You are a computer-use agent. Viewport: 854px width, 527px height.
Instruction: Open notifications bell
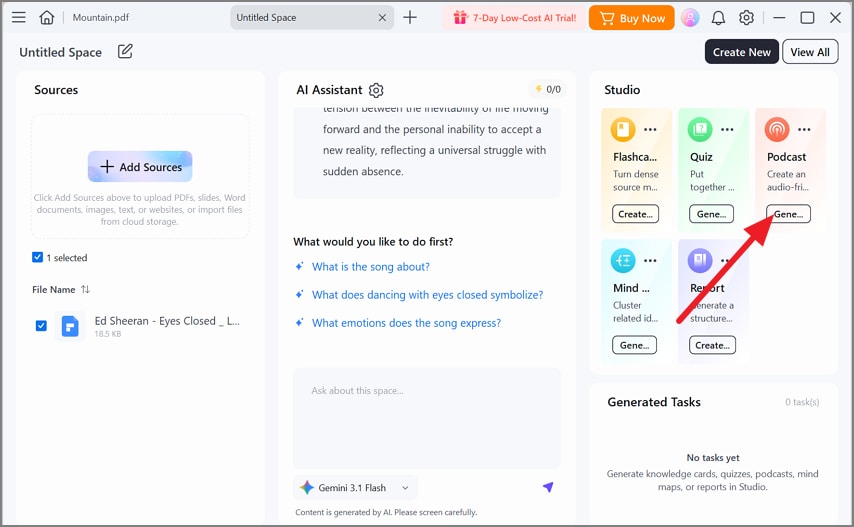(718, 18)
